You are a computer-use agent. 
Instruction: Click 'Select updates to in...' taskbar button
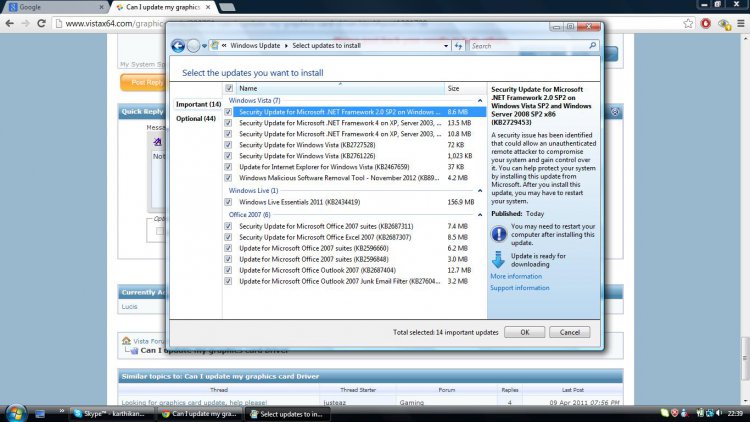click(x=287, y=414)
